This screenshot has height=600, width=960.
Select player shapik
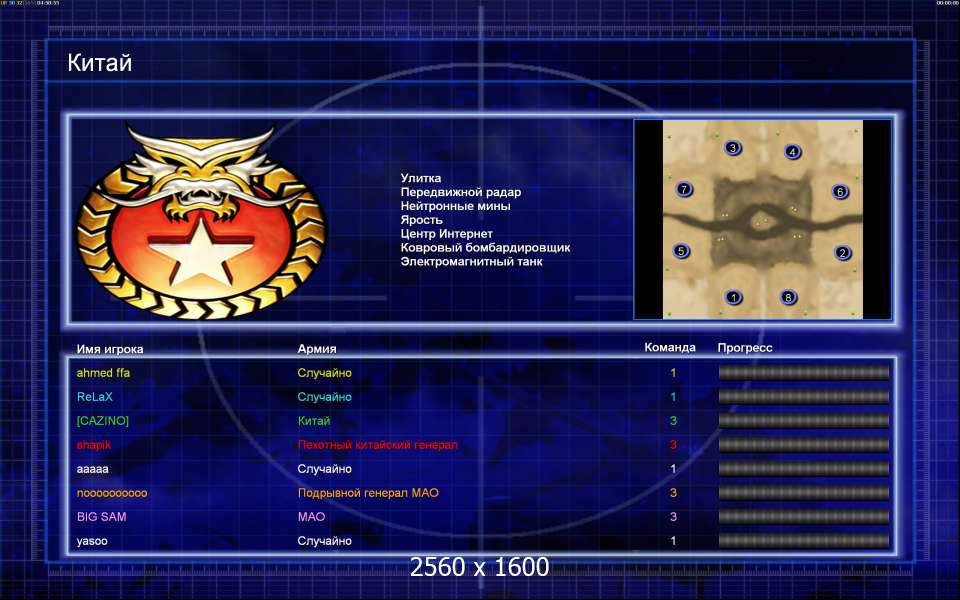click(x=94, y=445)
